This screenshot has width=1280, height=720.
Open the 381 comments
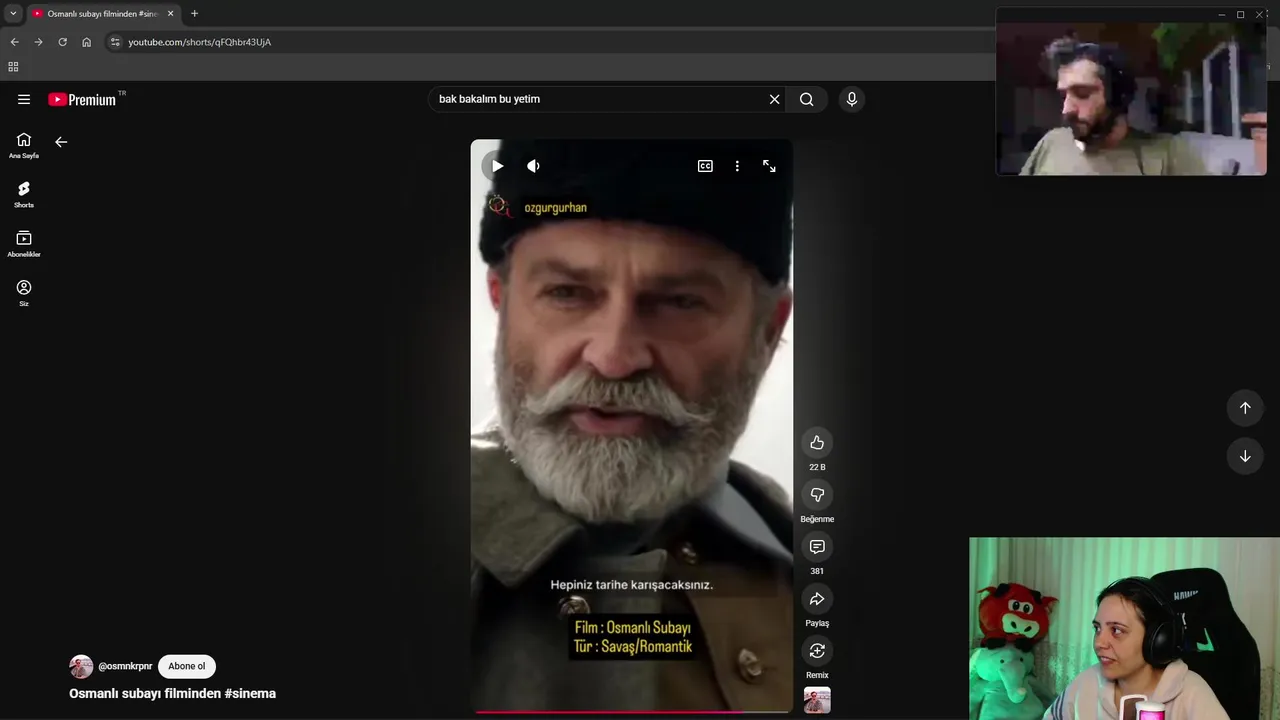click(817, 547)
